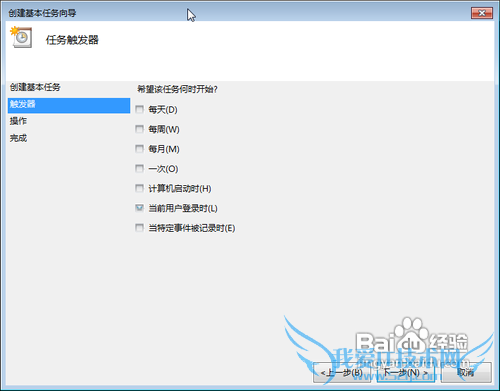
Task: Click the 上一步(B) back button
Action: click(342, 373)
